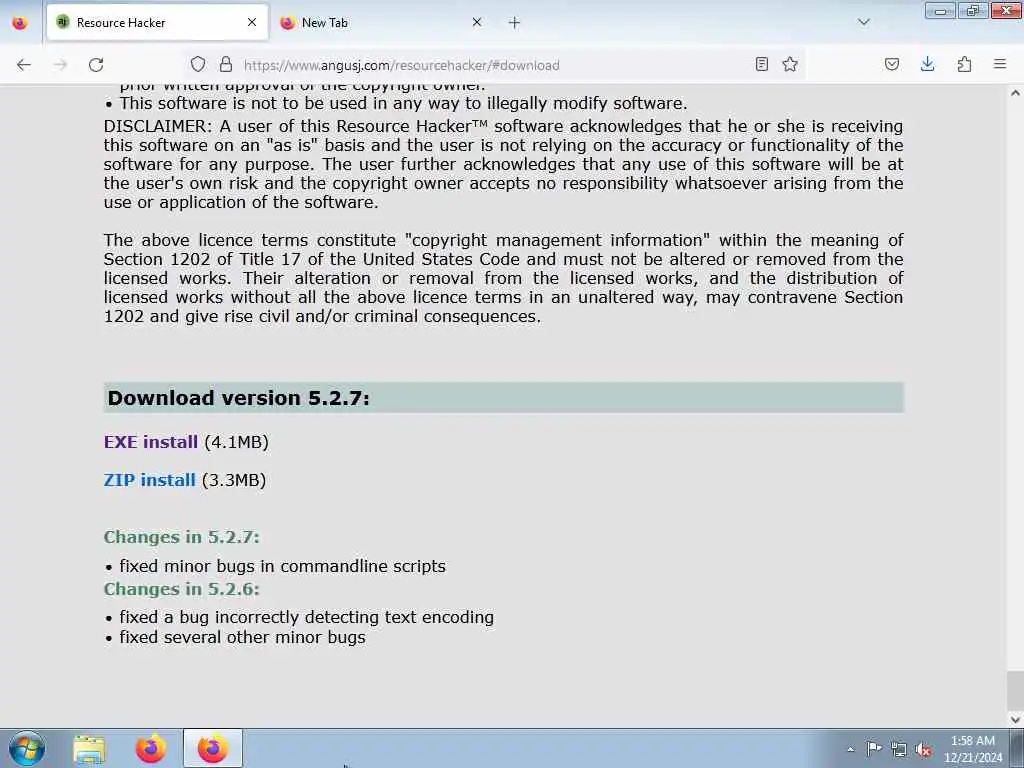List all tabs dropdown arrow
1024x768 pixels.
[x=863, y=22]
